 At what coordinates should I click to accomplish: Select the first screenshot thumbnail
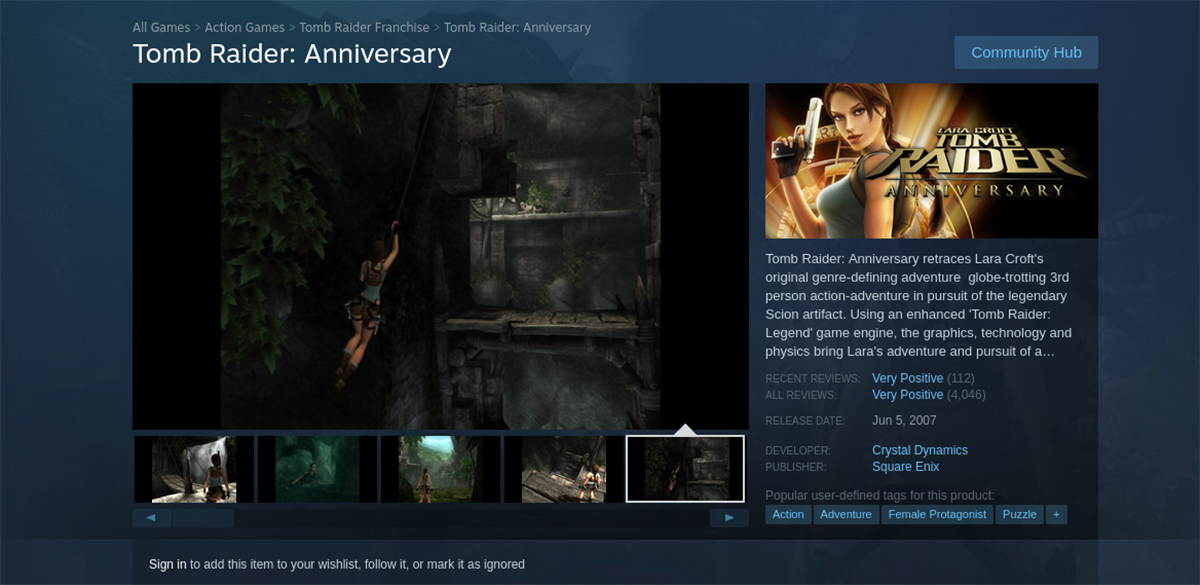194,469
